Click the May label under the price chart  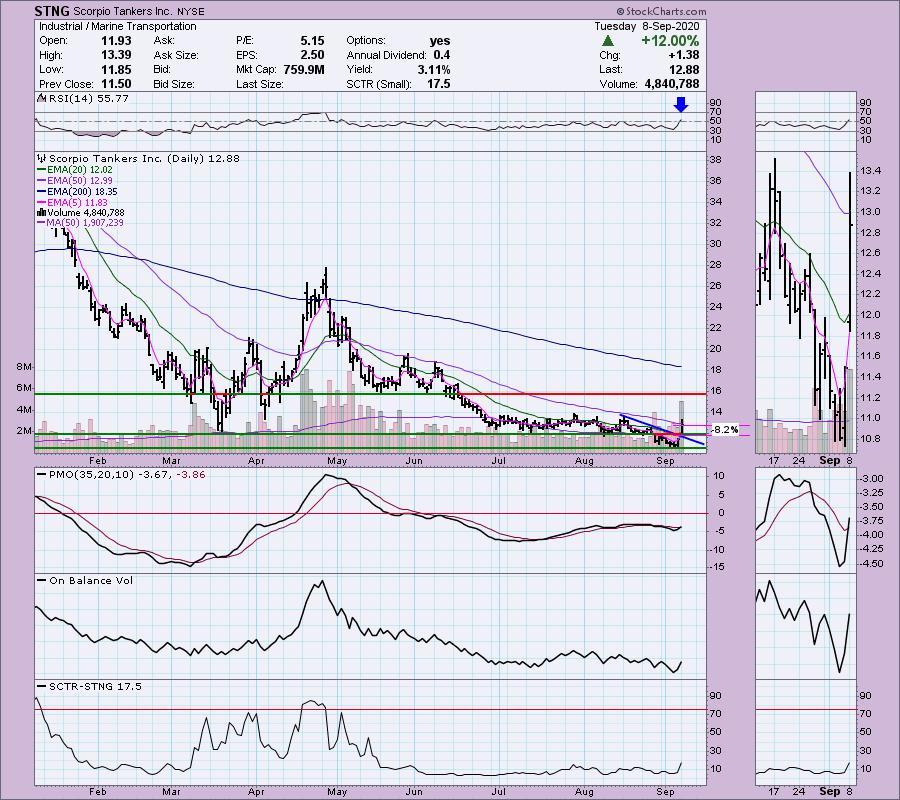pyautogui.click(x=337, y=461)
